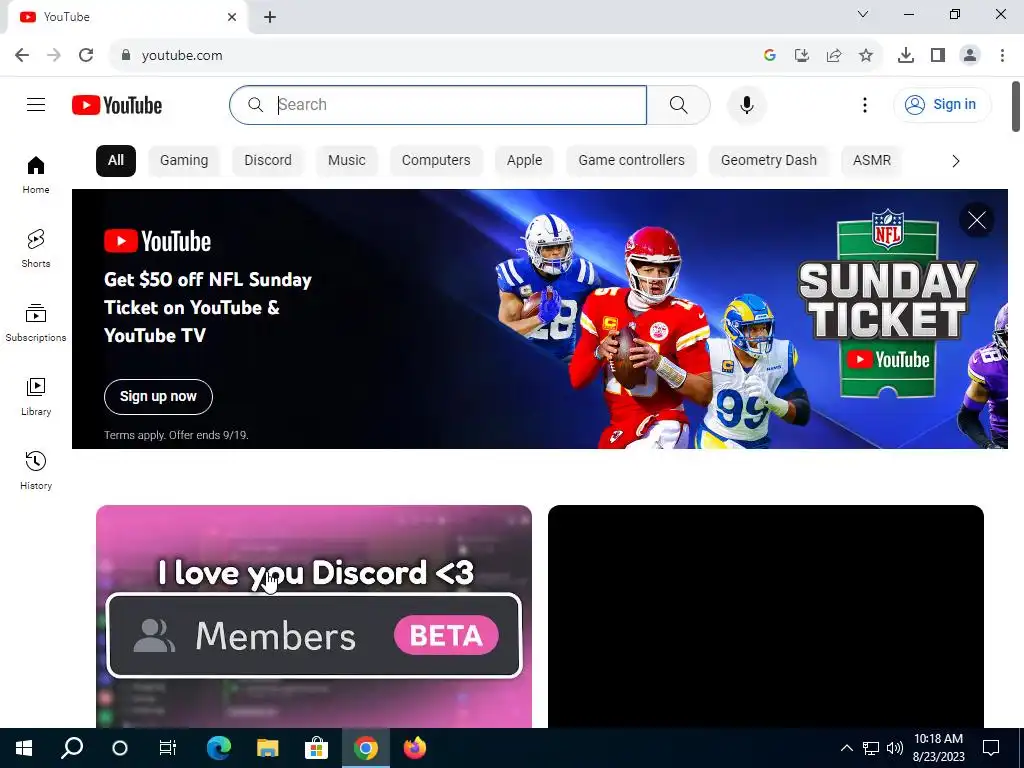Open Cortana circle on taskbar
Viewport: 1024px width, 768px height.
(120, 748)
